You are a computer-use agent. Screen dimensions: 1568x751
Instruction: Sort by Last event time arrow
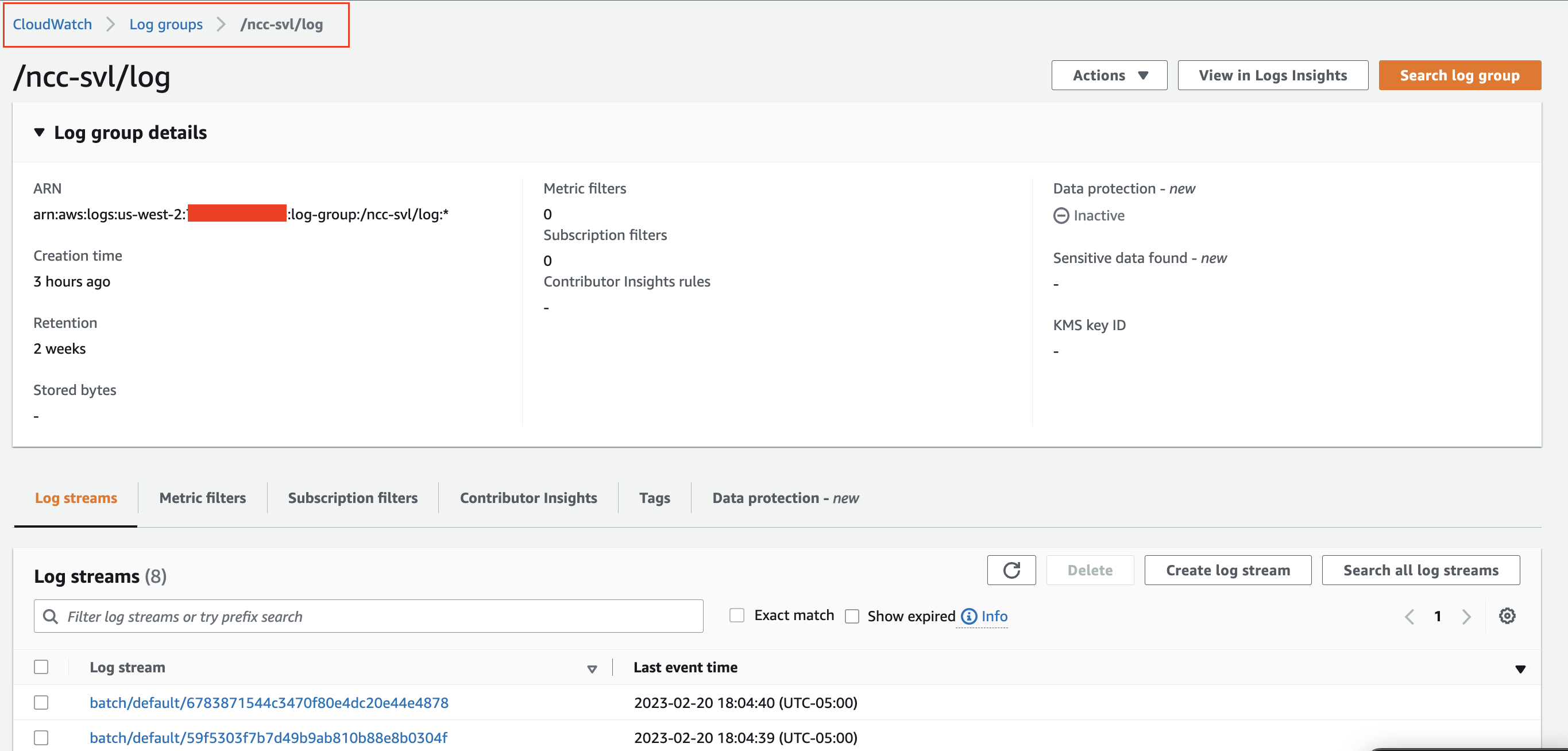point(1520,669)
